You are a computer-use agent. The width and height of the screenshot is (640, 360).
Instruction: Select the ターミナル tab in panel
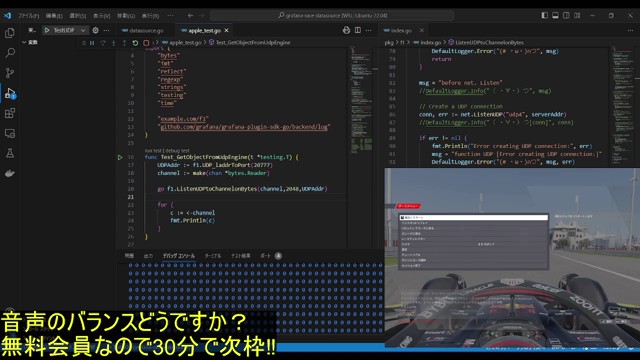pos(213,256)
